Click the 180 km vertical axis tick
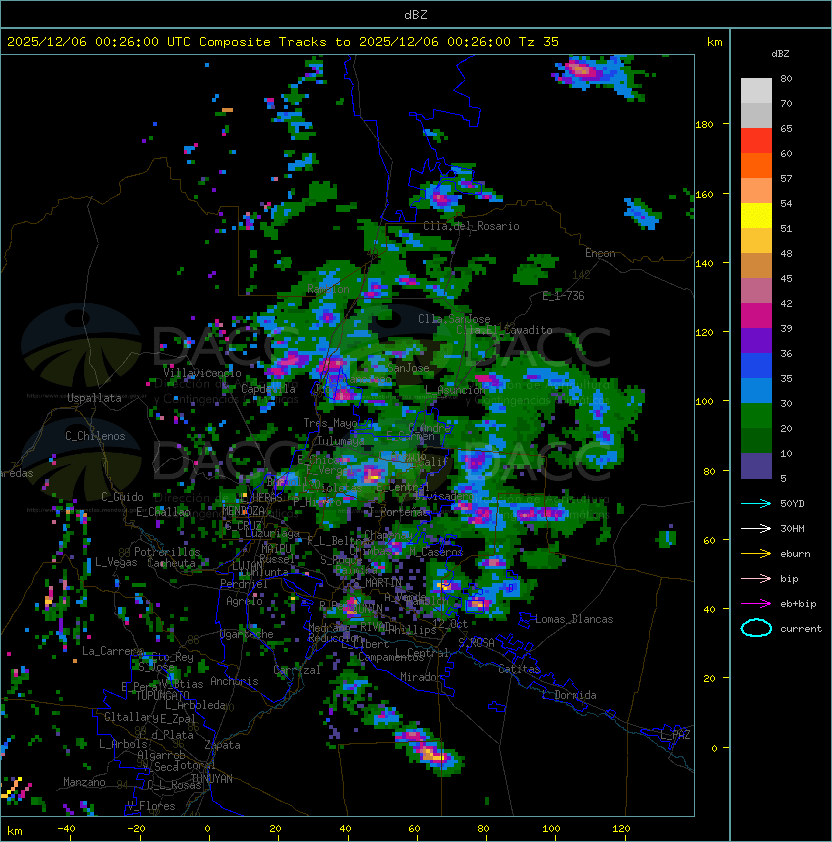The image size is (832, 842). [x=704, y=125]
